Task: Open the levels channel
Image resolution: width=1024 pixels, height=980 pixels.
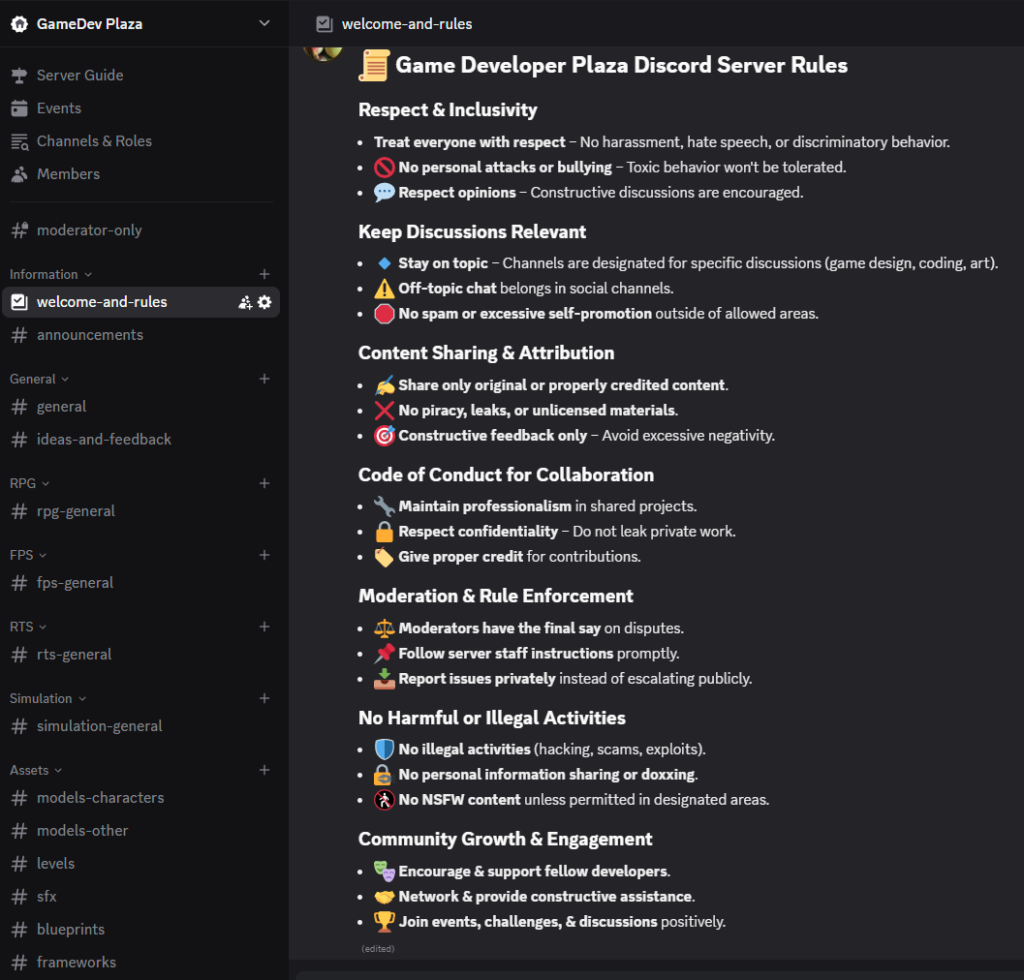Action: [141, 864]
